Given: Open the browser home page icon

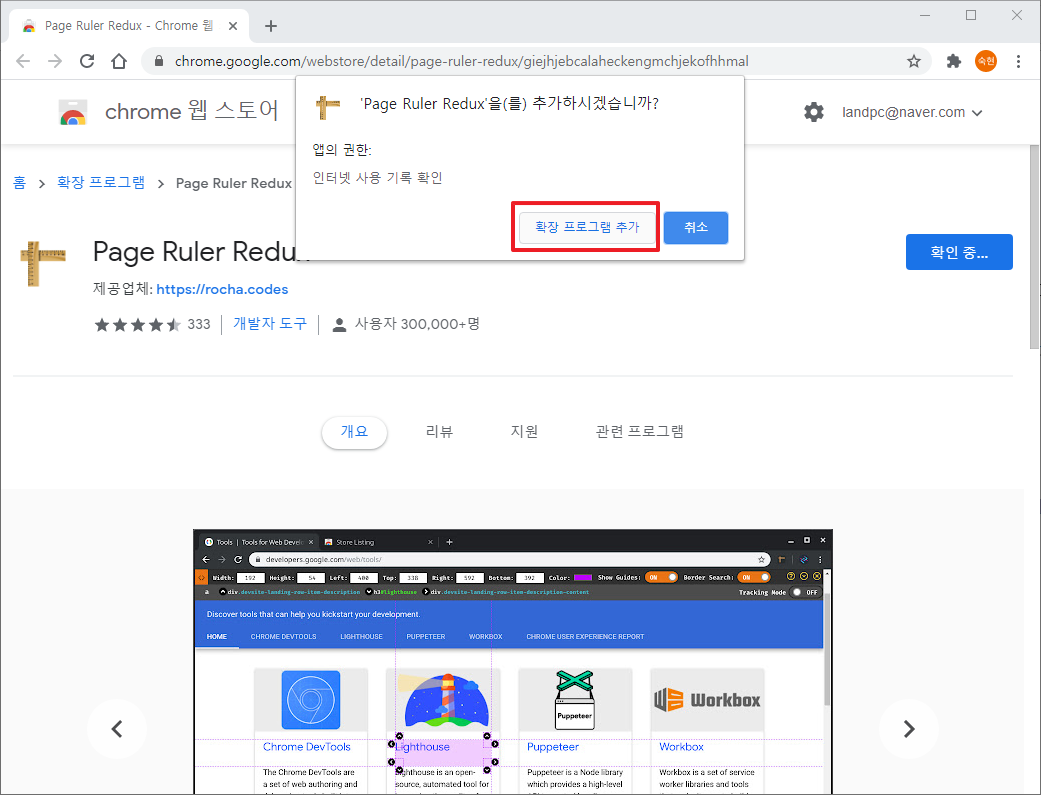Looking at the screenshot, I should tap(118, 61).
